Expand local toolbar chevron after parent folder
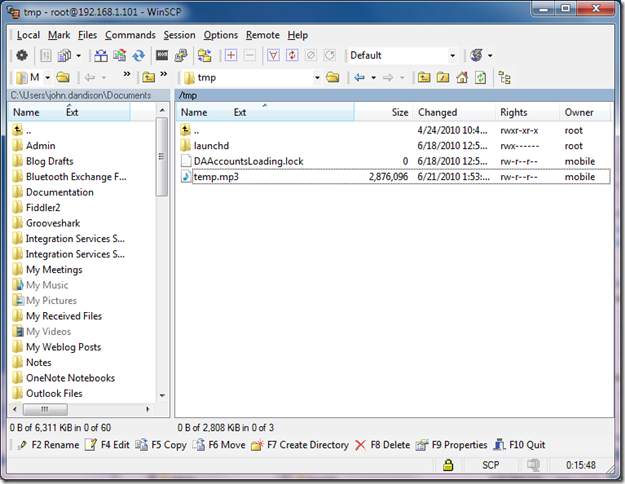 tap(164, 74)
